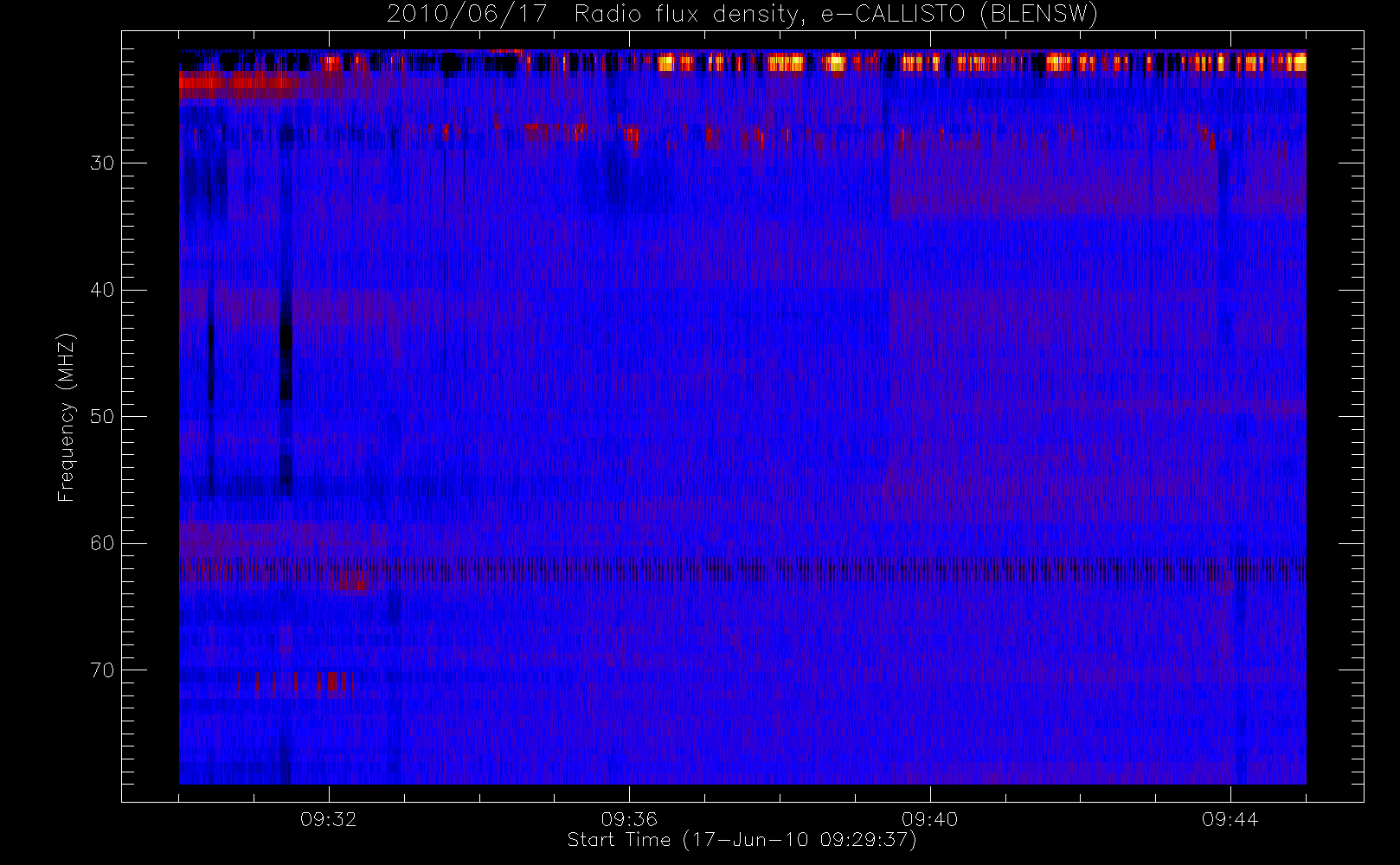This screenshot has height=865, width=1400.
Task: Click the time tick label '09:36'
Action: coord(629,819)
